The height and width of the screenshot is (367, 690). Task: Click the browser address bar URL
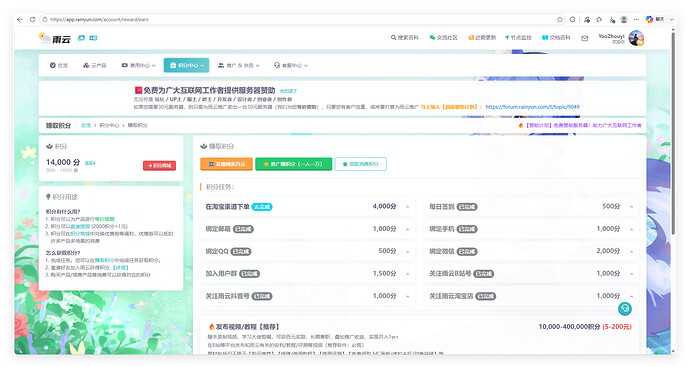[99, 19]
